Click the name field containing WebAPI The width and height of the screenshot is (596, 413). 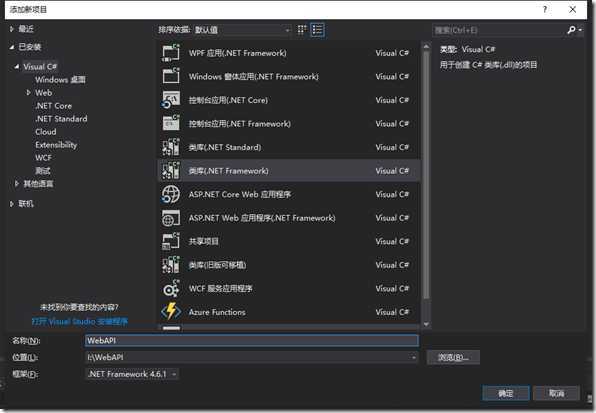(x=252, y=340)
